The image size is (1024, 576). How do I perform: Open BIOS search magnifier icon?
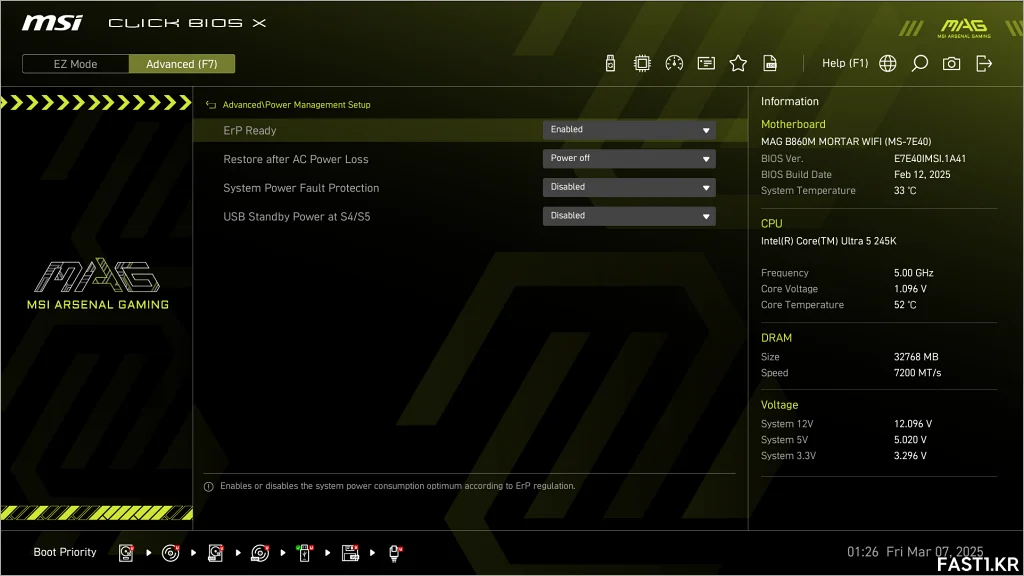[x=920, y=63]
